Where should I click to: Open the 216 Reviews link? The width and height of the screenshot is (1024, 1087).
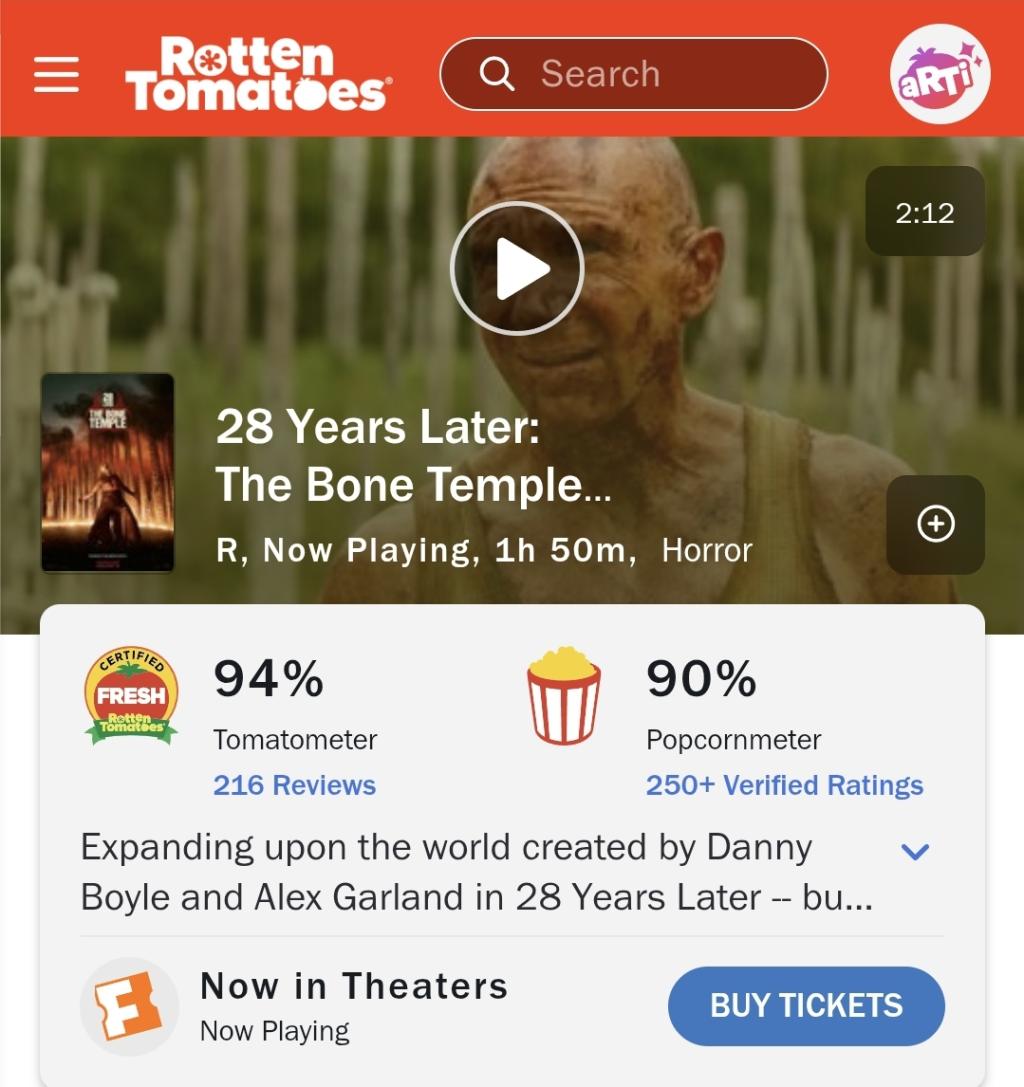[x=295, y=785]
